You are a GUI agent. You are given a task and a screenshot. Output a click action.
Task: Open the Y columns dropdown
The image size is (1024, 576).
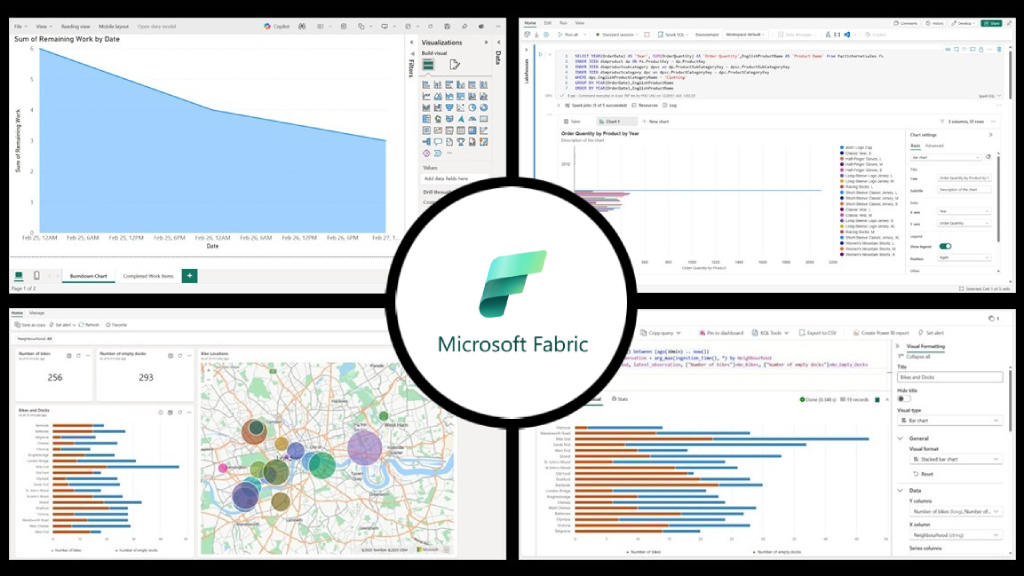click(955, 511)
